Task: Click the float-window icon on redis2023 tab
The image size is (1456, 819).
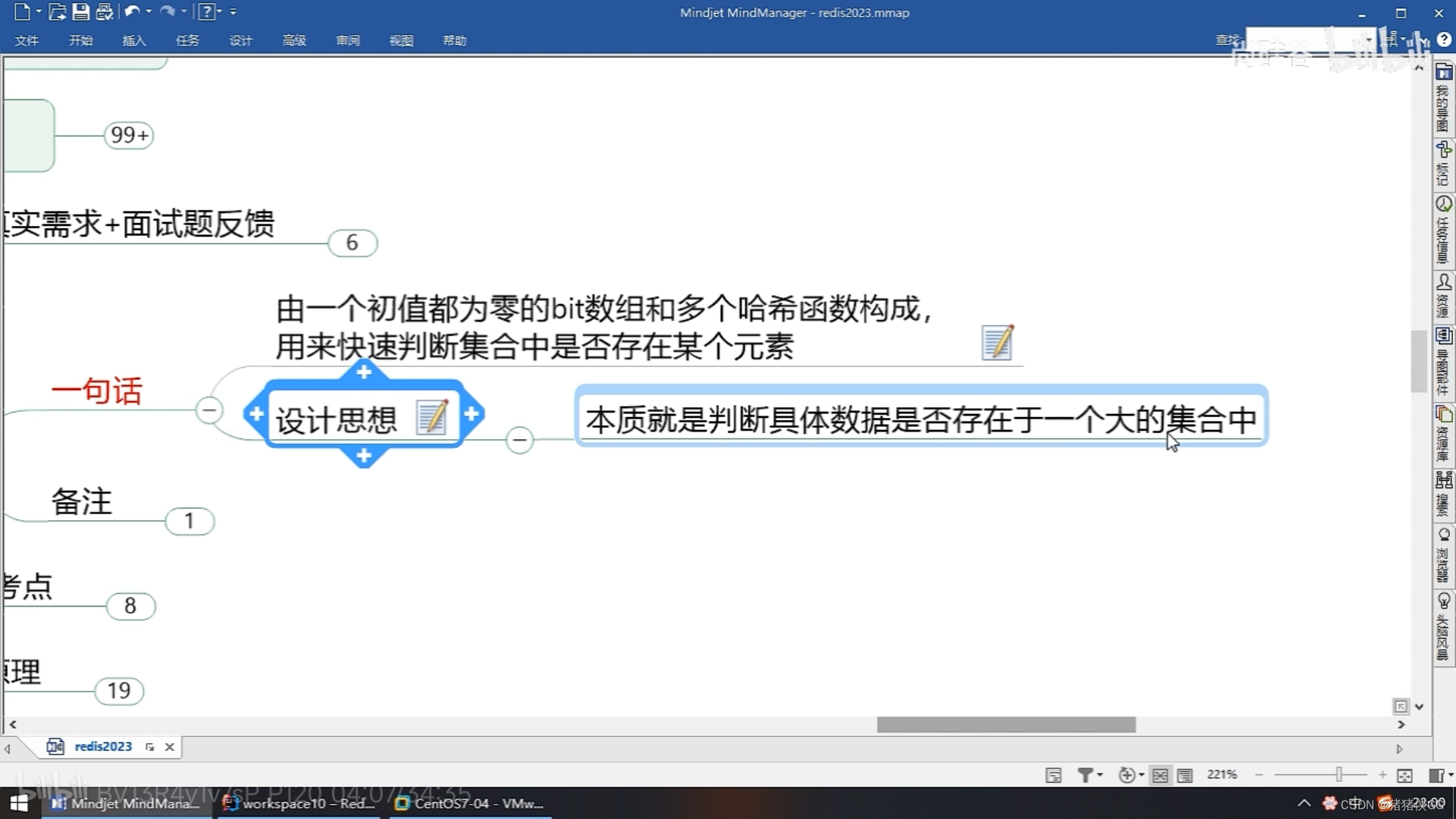Action: coord(150,747)
